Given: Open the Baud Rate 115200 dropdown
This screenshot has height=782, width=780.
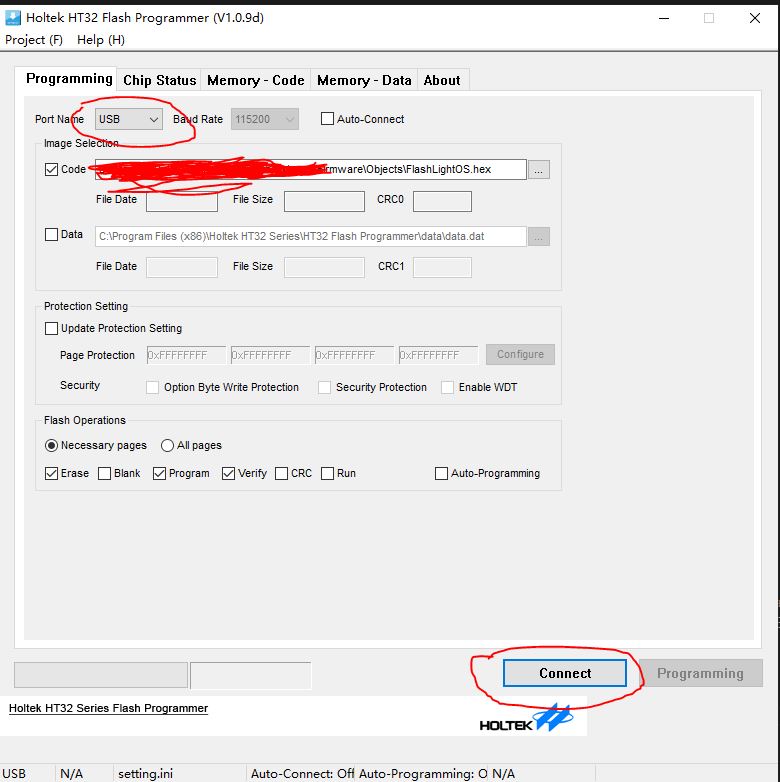Looking at the screenshot, I should point(264,119).
